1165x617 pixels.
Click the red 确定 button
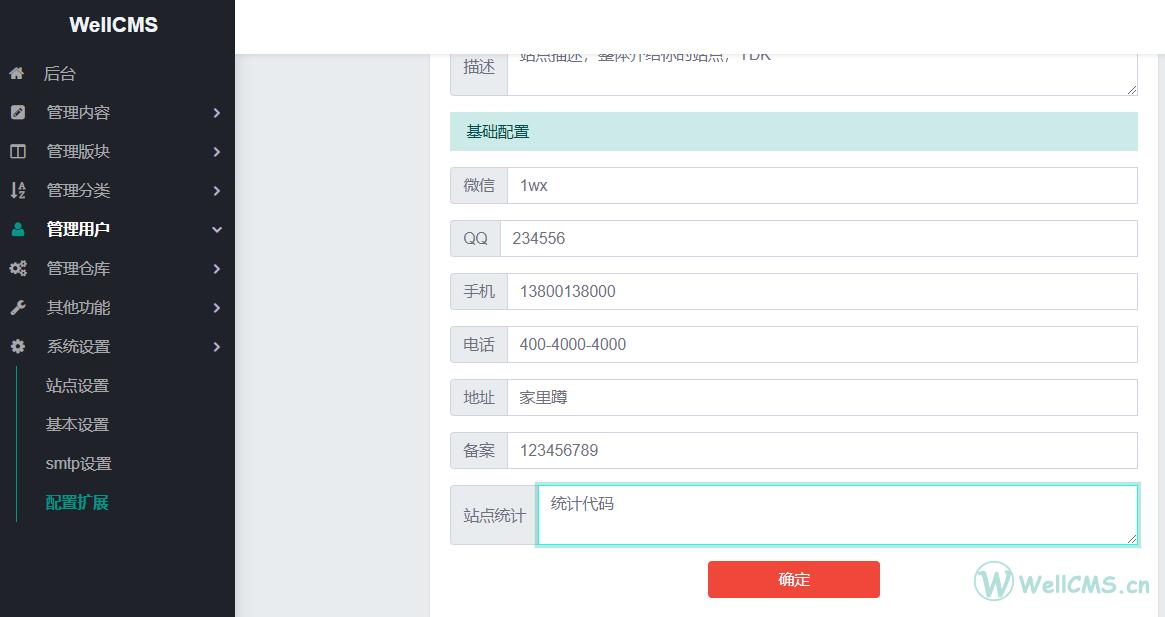click(794, 580)
